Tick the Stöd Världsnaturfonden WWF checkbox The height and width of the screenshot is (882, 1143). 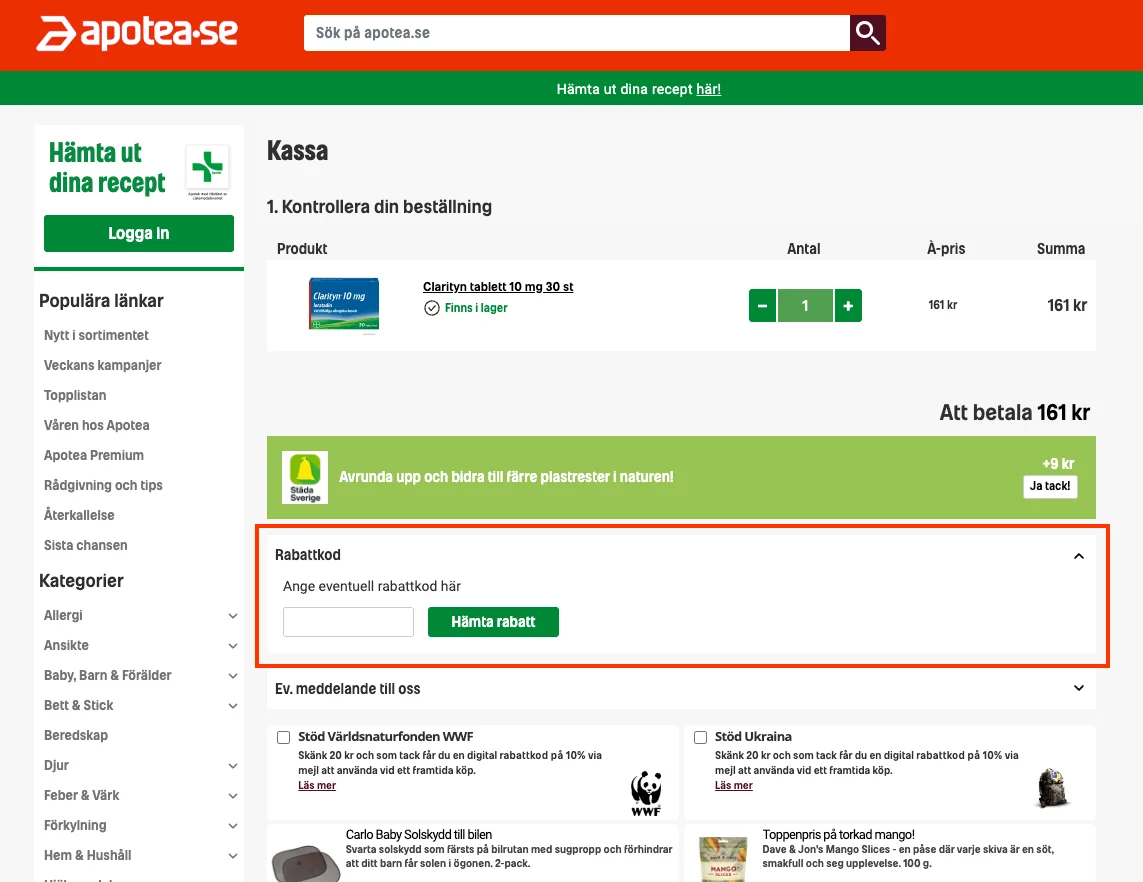(284, 737)
